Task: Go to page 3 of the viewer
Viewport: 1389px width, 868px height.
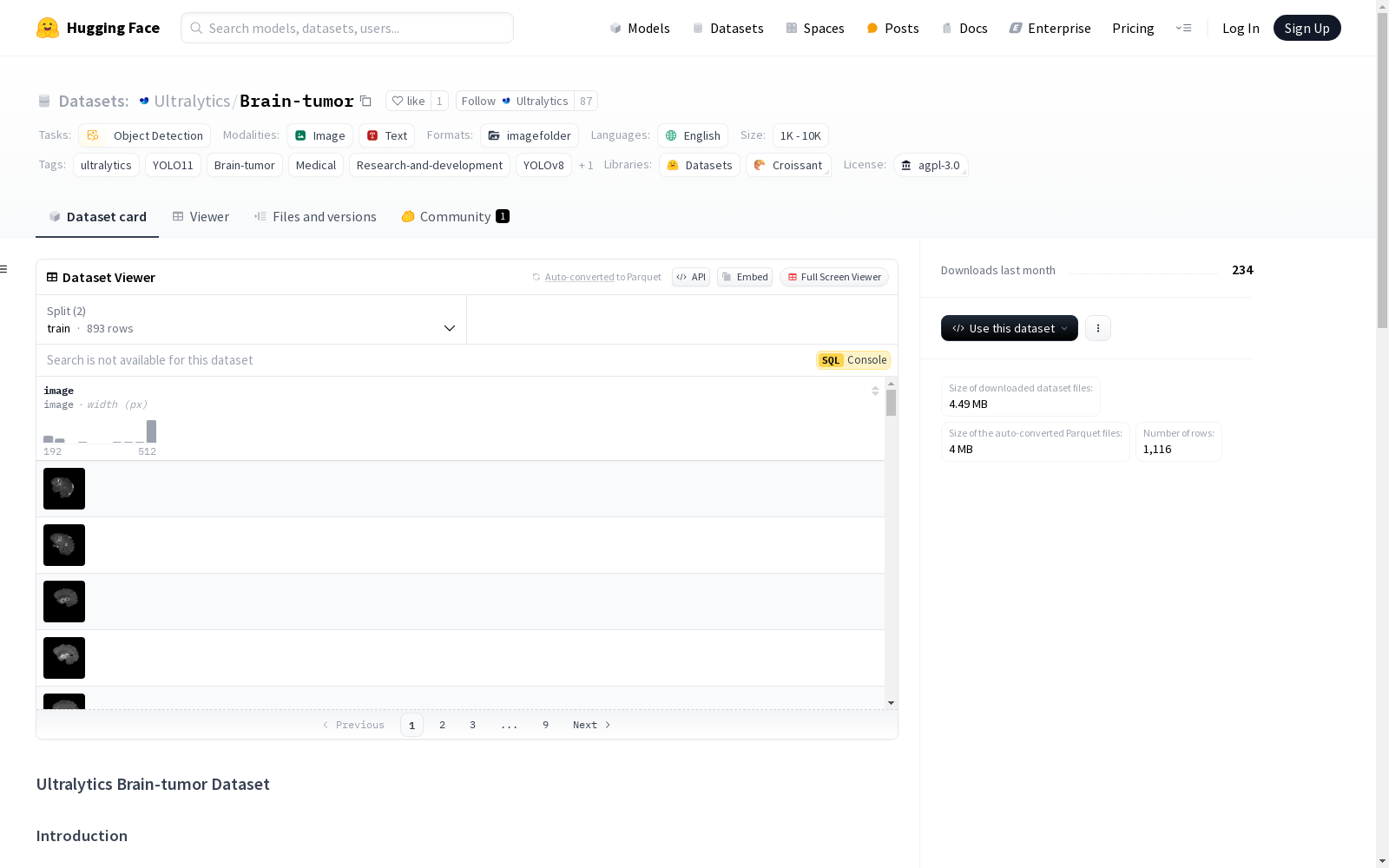Action: point(473,725)
